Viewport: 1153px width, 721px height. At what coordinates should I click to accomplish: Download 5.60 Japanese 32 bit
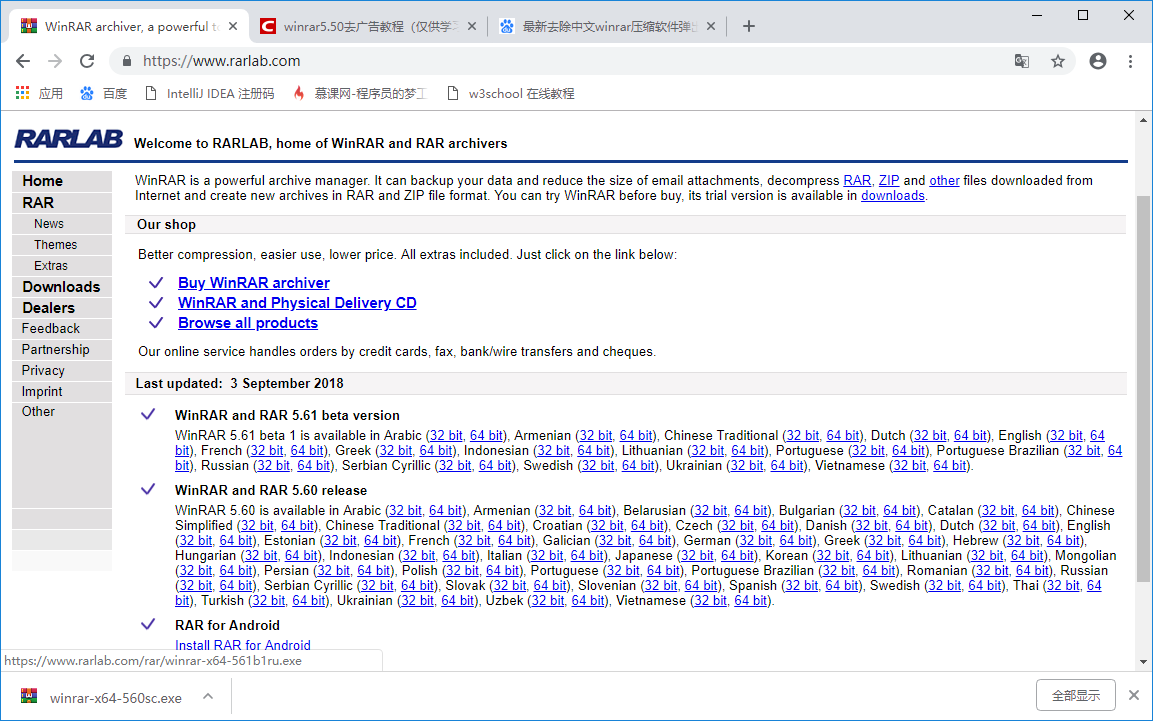697,556
